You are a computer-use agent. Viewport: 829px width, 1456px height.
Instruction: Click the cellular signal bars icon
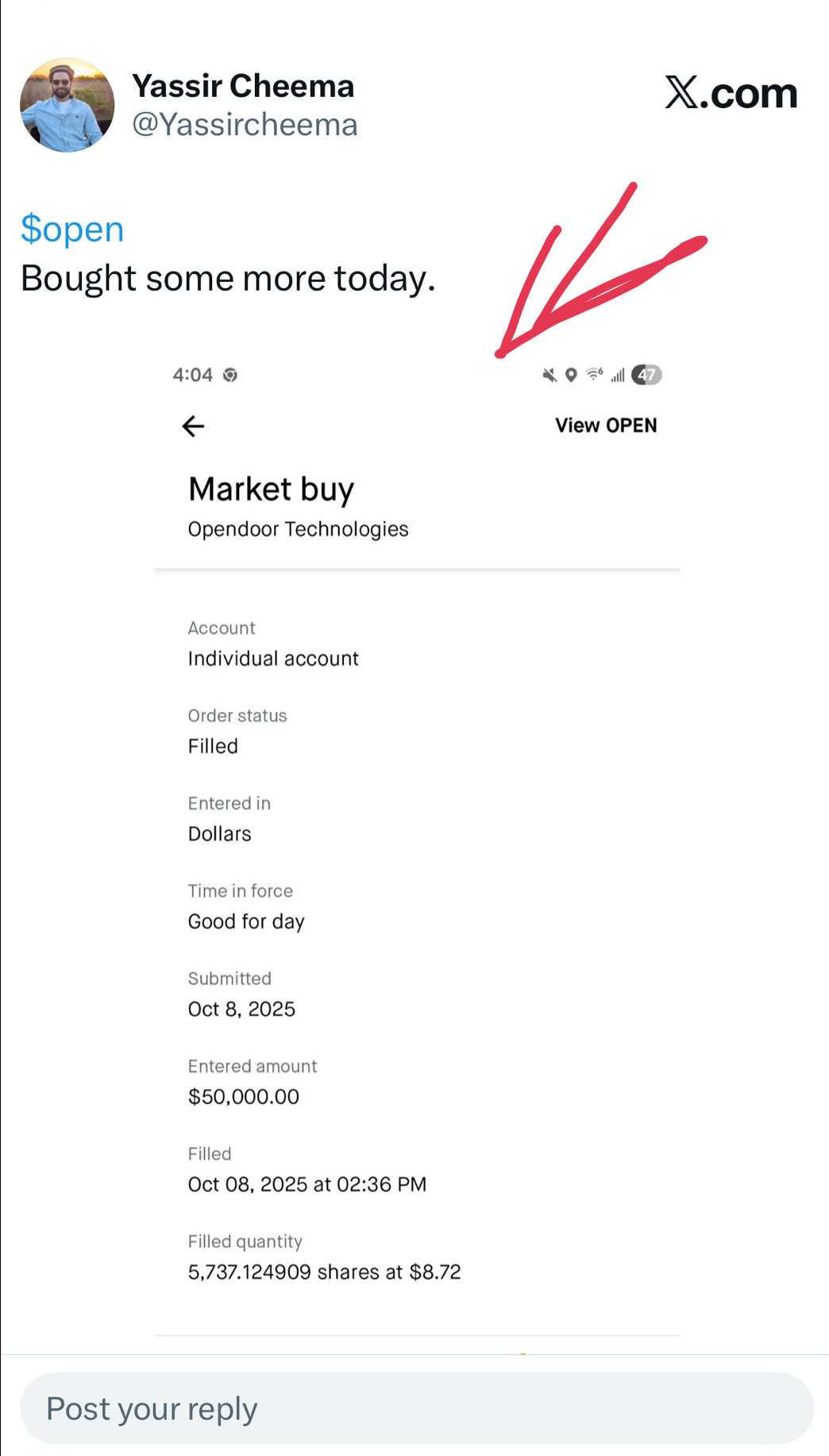[618, 375]
